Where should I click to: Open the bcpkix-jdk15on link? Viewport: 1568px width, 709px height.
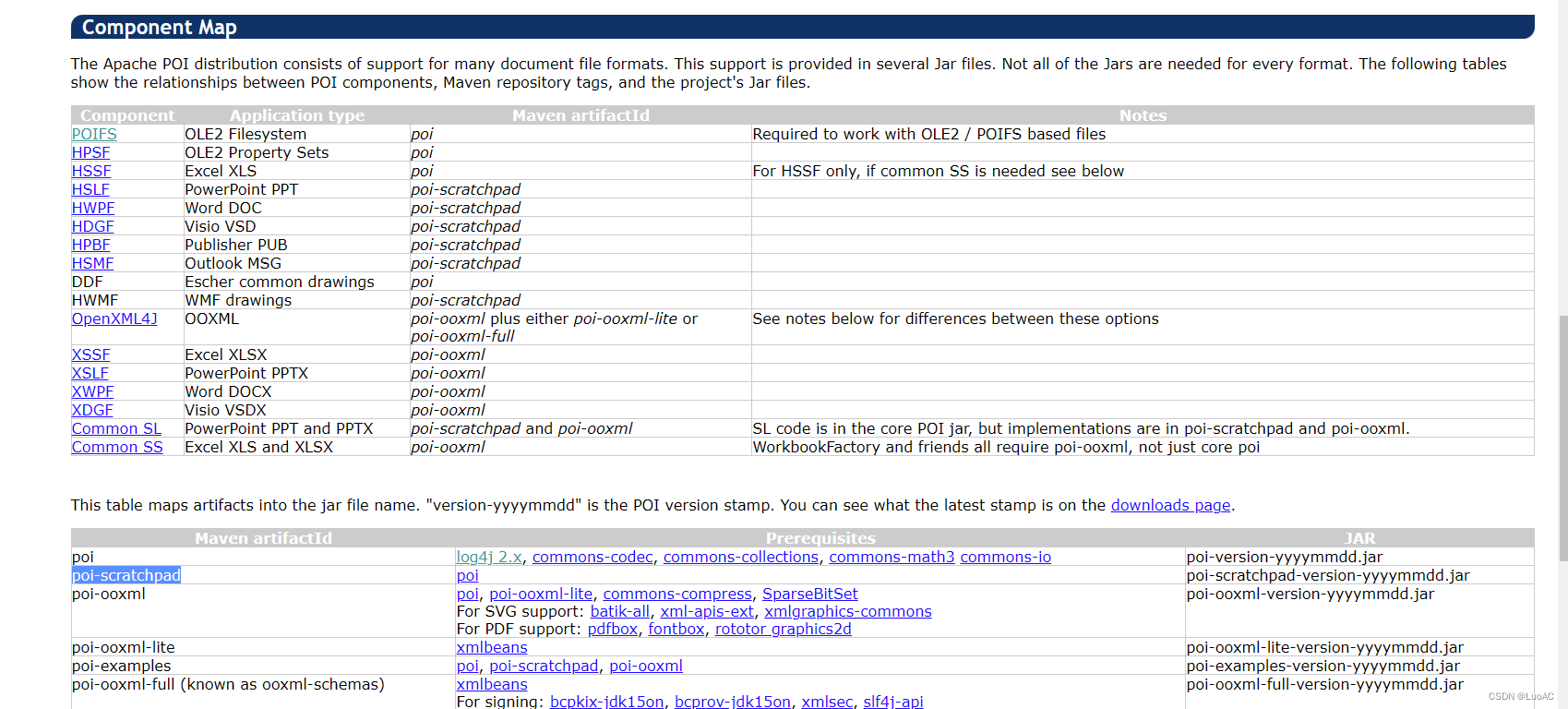pyautogui.click(x=606, y=702)
